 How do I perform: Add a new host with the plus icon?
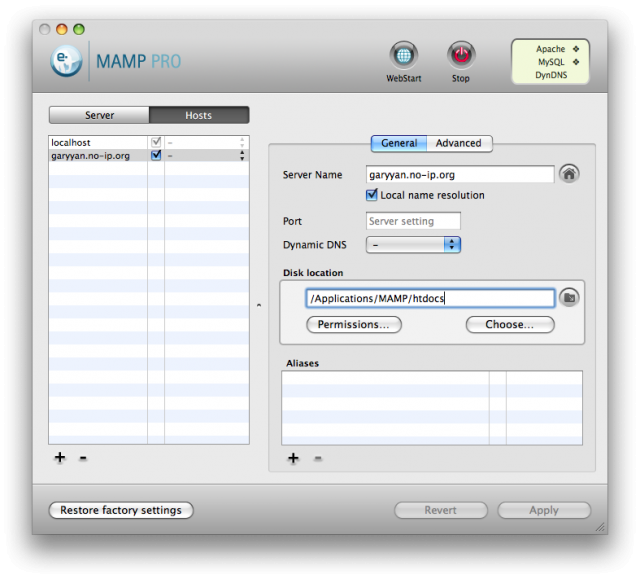coord(60,457)
